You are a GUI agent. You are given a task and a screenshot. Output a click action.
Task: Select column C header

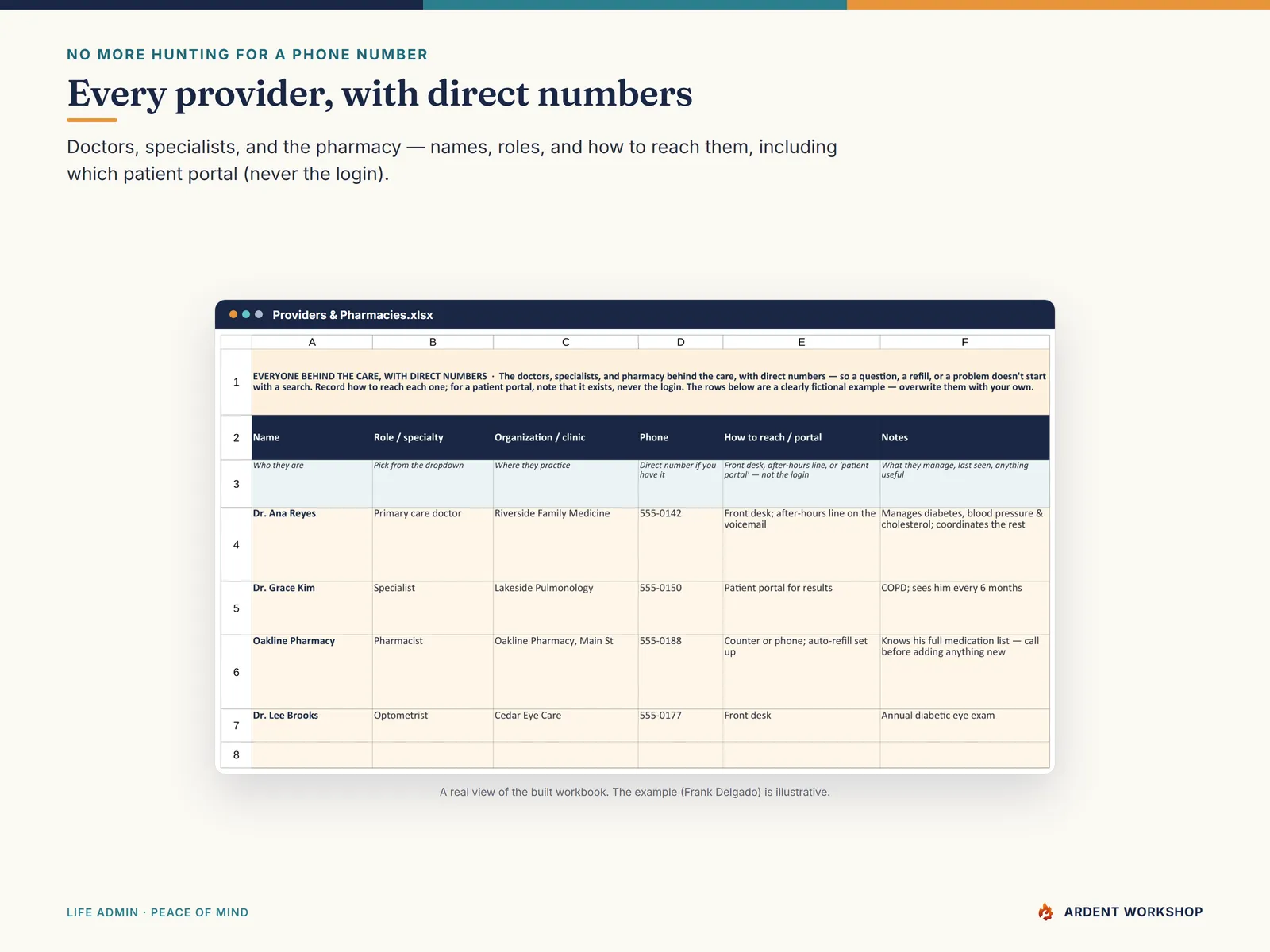coord(566,342)
